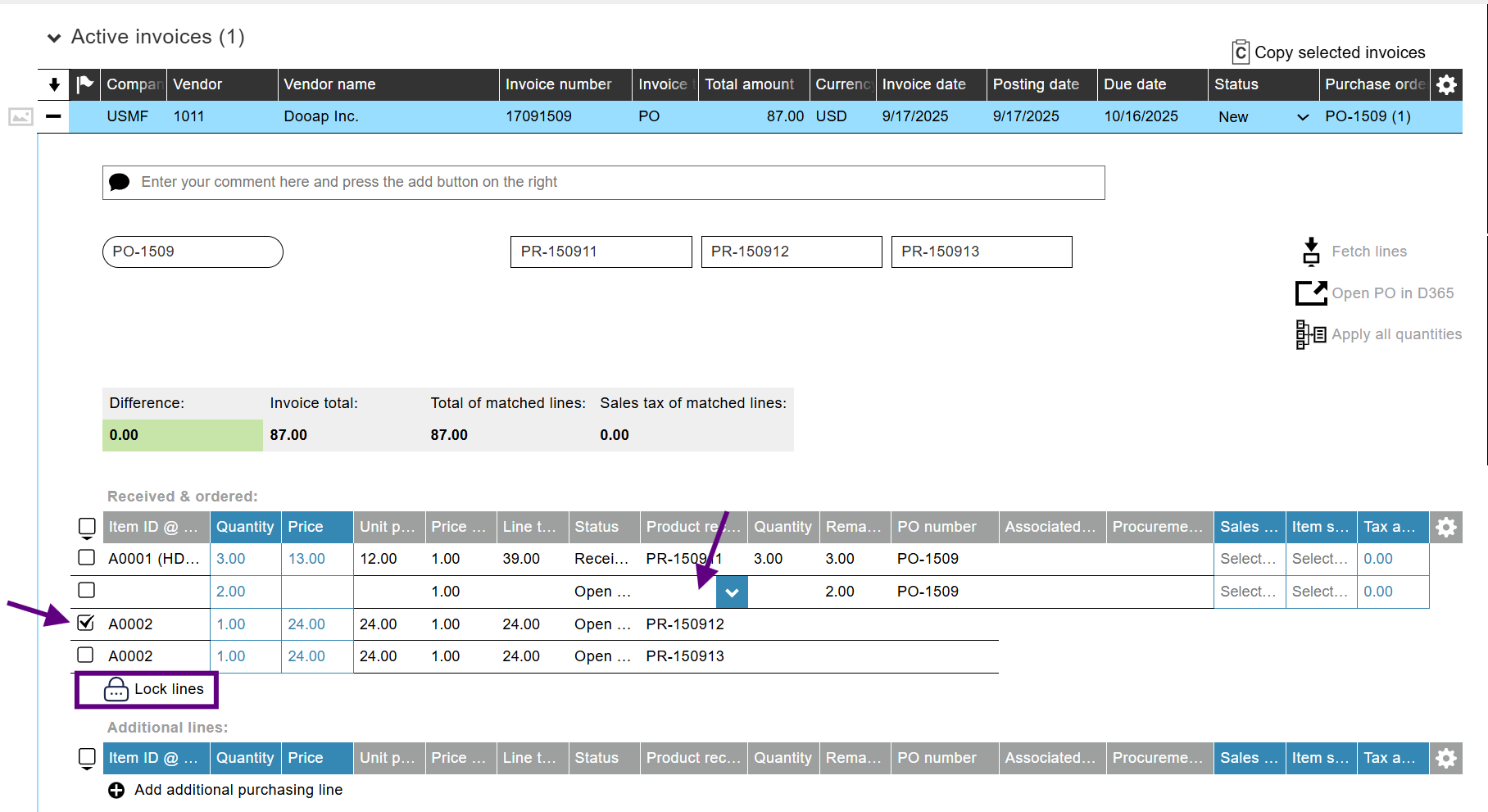Open invoice grid settings gear
This screenshot has width=1488, height=812.
[x=1446, y=84]
